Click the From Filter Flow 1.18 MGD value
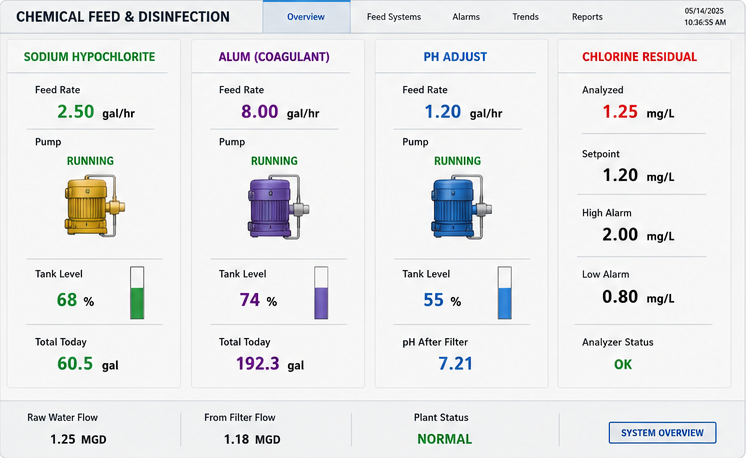 252,439
